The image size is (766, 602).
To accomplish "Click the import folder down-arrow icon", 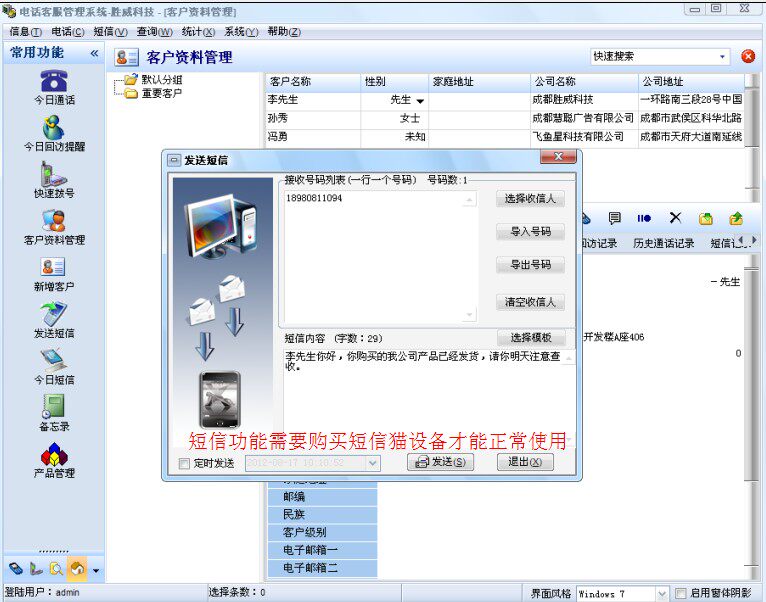I will (x=705, y=218).
